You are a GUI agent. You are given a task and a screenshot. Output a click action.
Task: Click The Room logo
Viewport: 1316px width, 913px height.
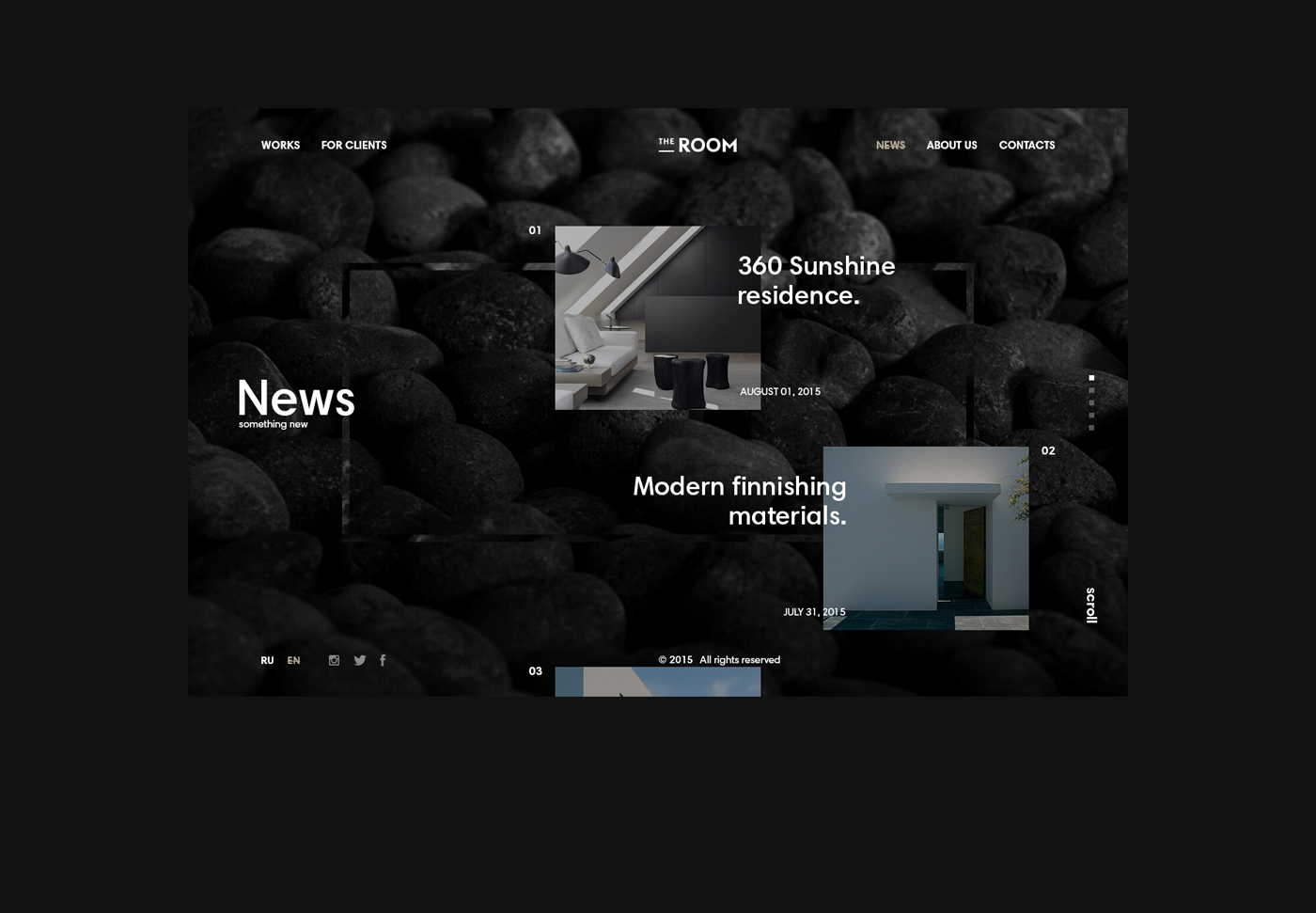click(x=697, y=145)
